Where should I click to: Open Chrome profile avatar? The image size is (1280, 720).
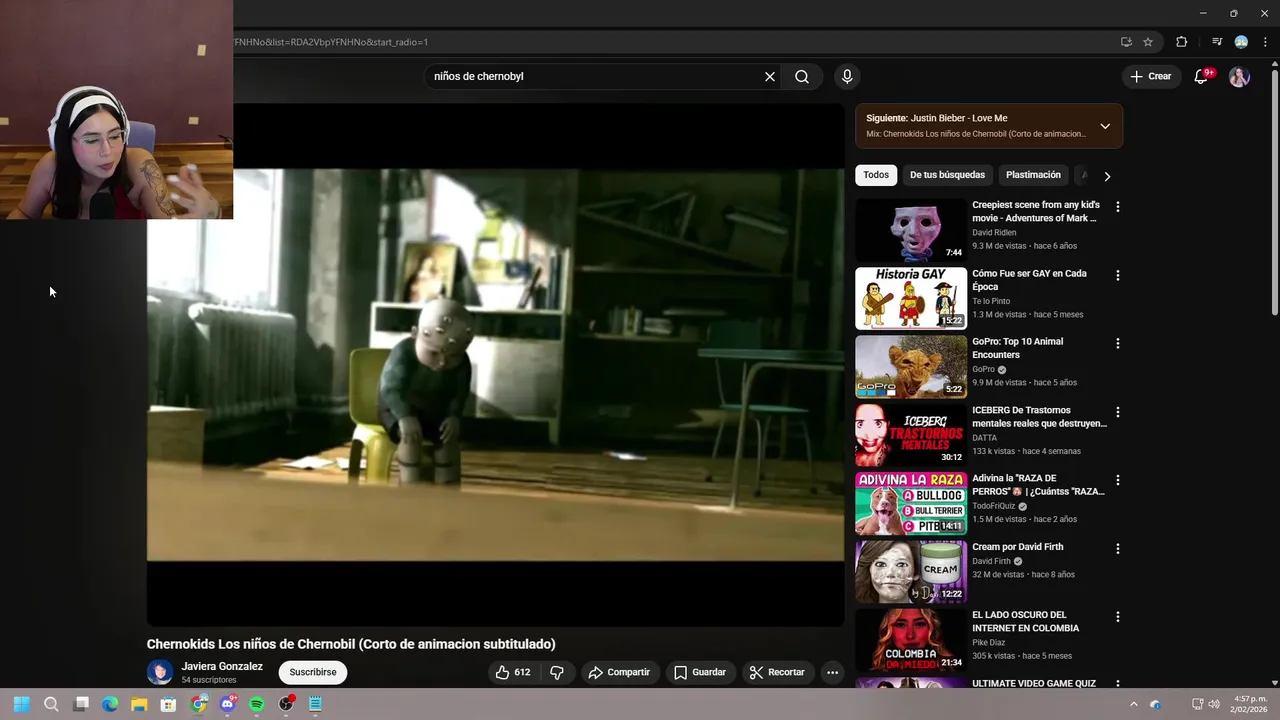[x=1241, y=42]
